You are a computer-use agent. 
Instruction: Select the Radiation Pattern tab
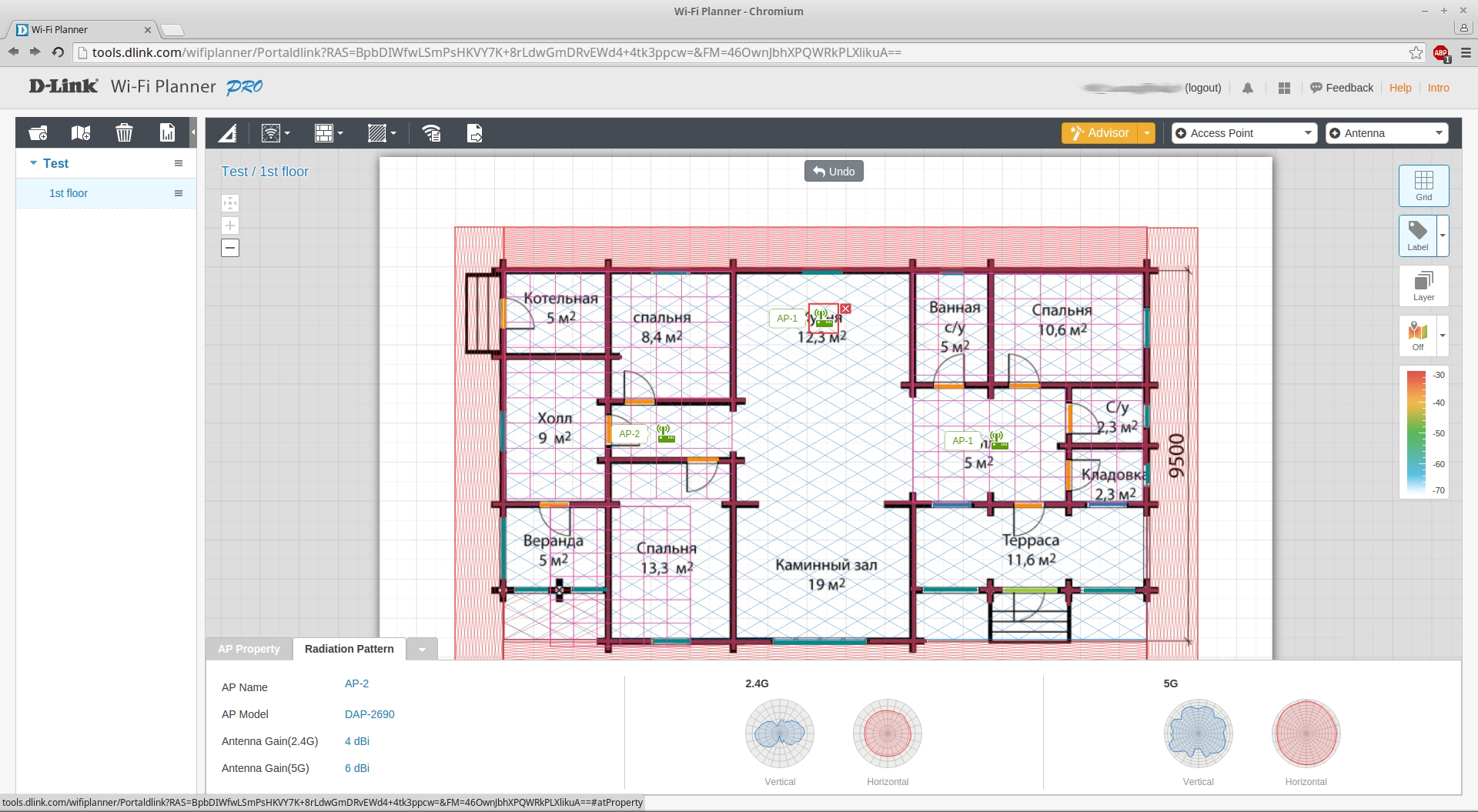point(349,649)
